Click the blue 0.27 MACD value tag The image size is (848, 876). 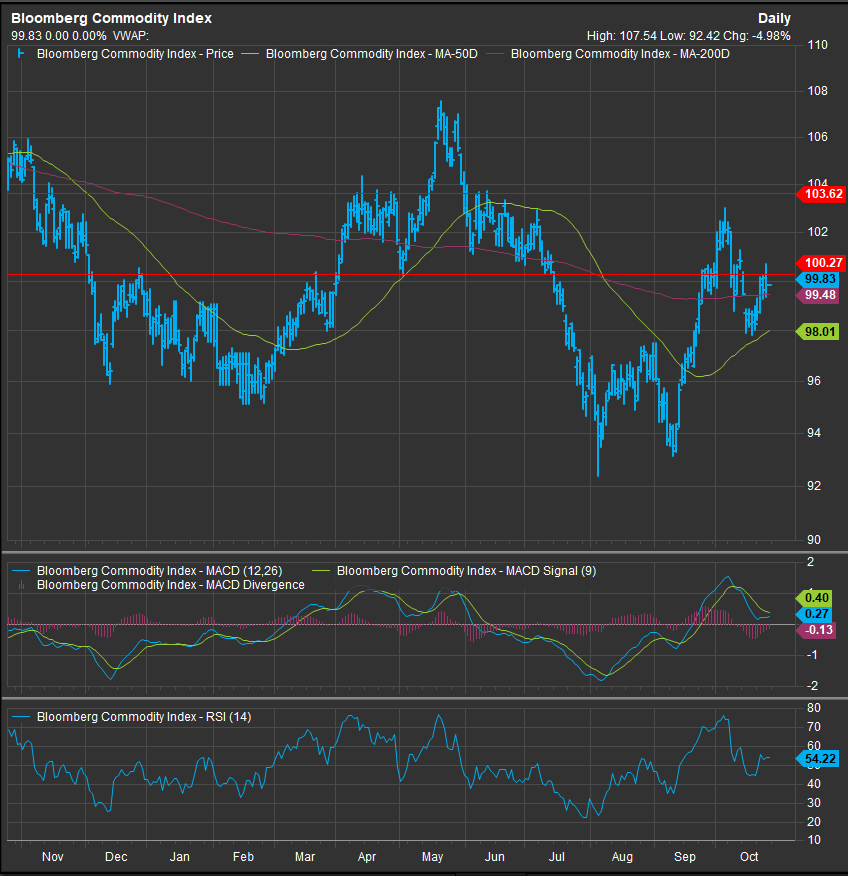coord(814,614)
